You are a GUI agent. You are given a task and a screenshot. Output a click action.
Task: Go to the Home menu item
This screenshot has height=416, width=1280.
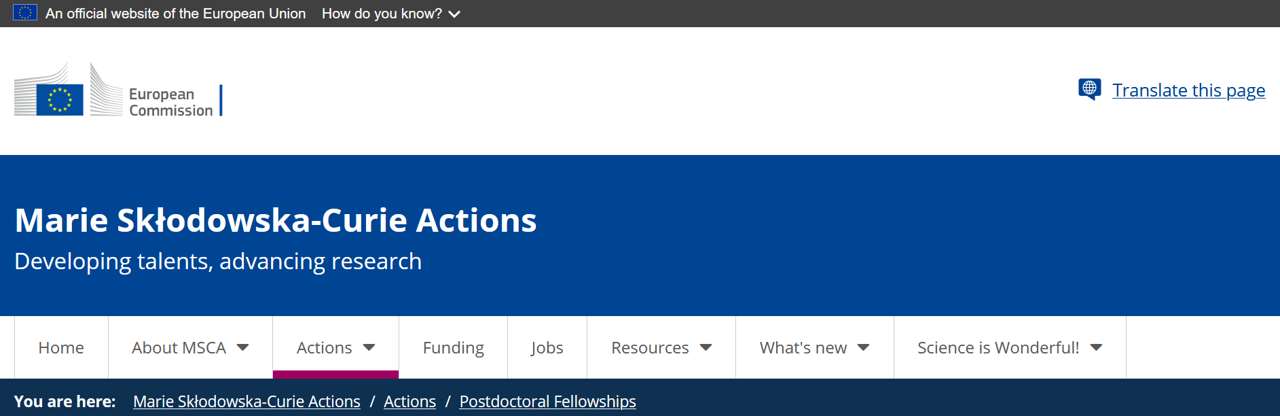(x=61, y=347)
